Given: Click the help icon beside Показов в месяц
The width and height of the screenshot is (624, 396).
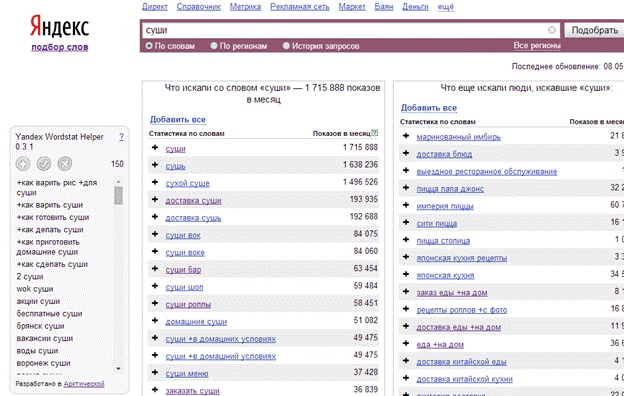Looking at the screenshot, I should 374,133.
